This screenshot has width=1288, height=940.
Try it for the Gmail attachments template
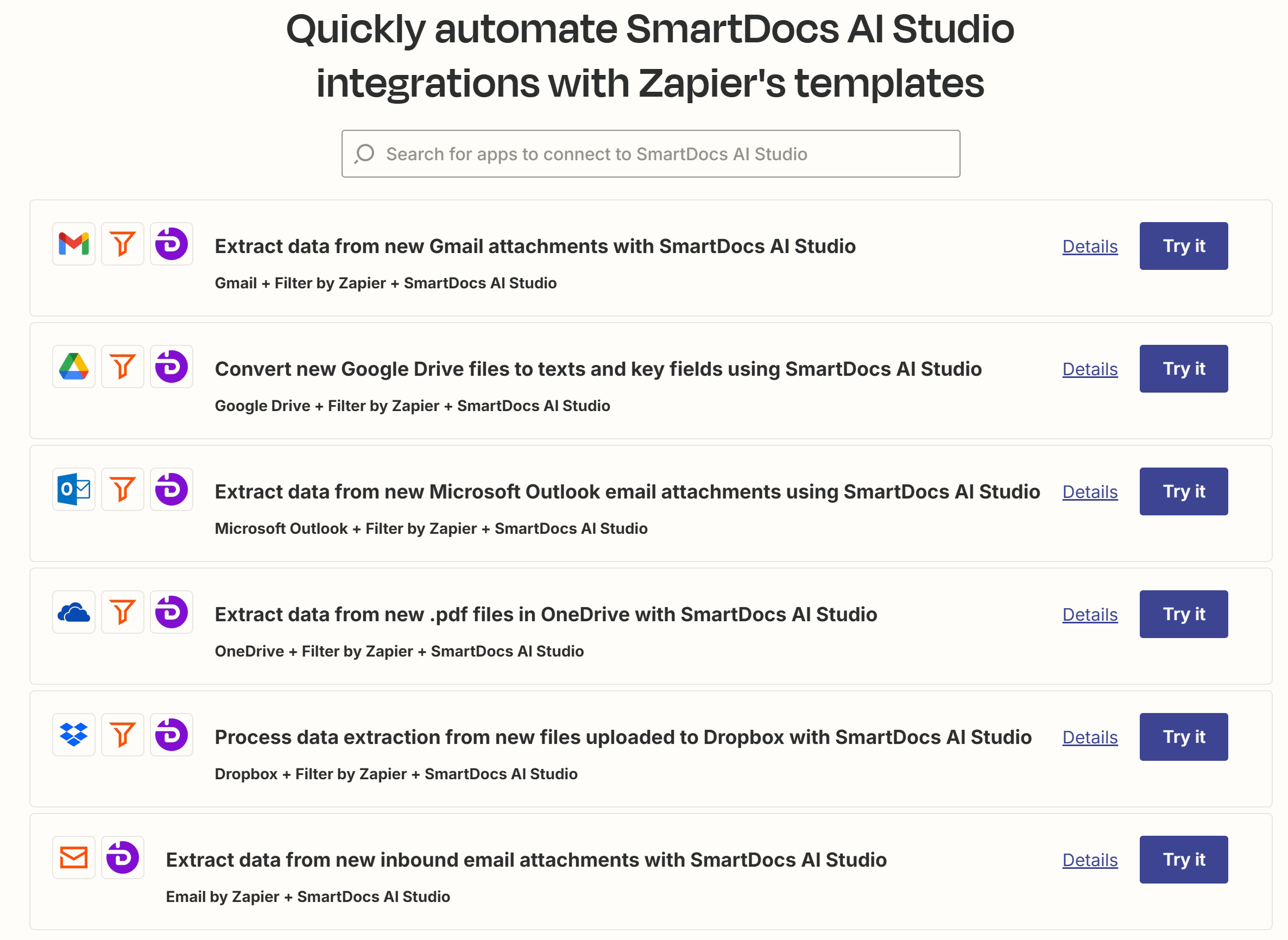(1185, 247)
